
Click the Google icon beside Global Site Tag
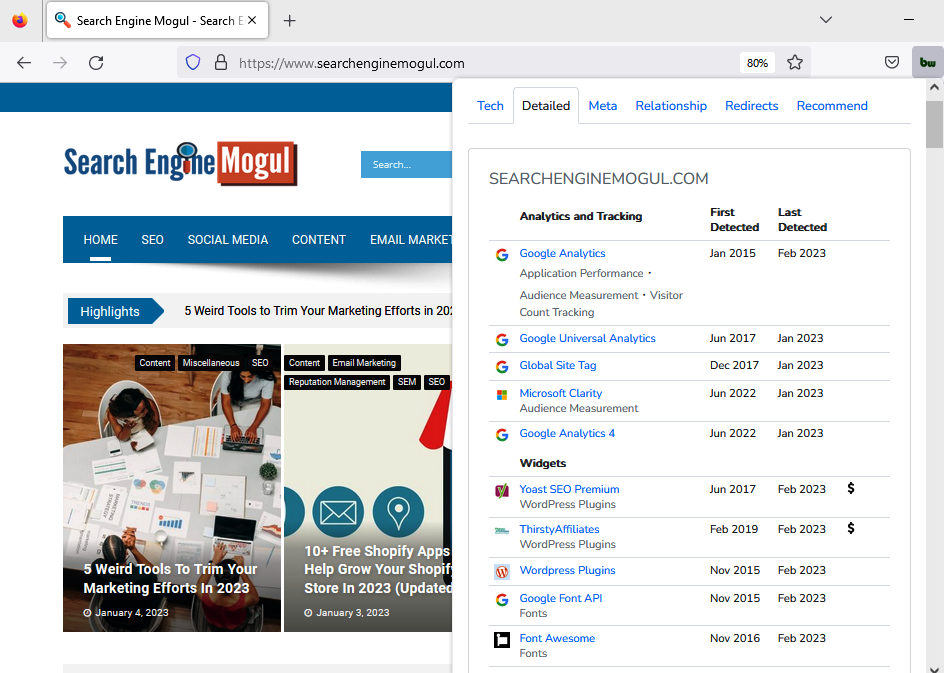point(502,367)
